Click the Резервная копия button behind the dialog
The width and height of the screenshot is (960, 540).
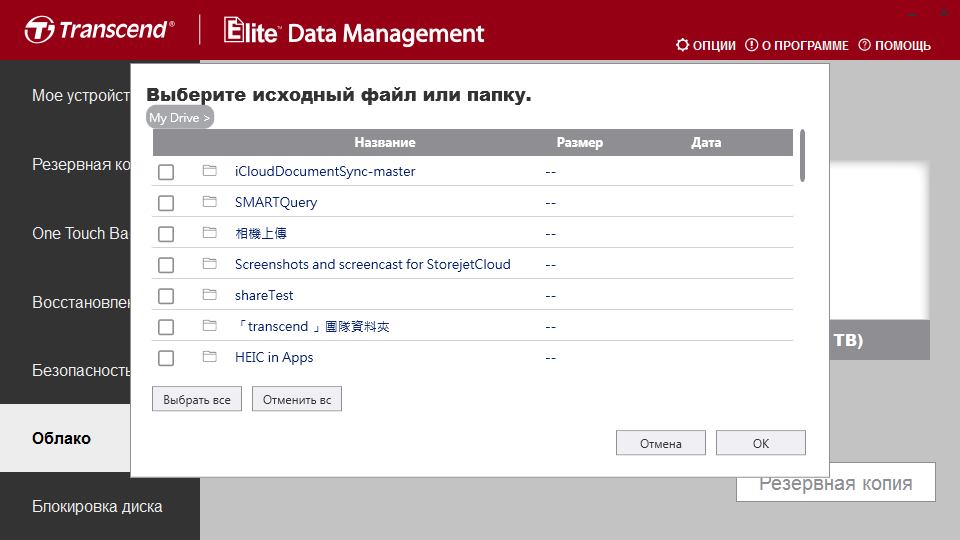pyautogui.click(x=836, y=484)
